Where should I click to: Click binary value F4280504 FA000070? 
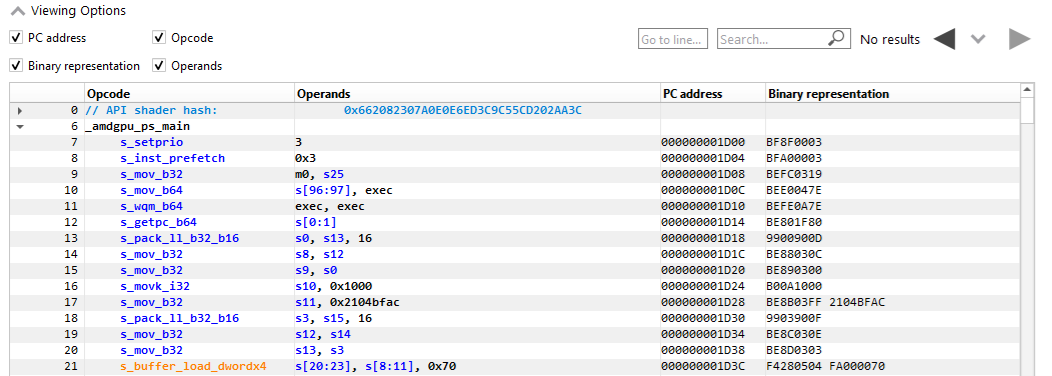pyautogui.click(x=825, y=366)
